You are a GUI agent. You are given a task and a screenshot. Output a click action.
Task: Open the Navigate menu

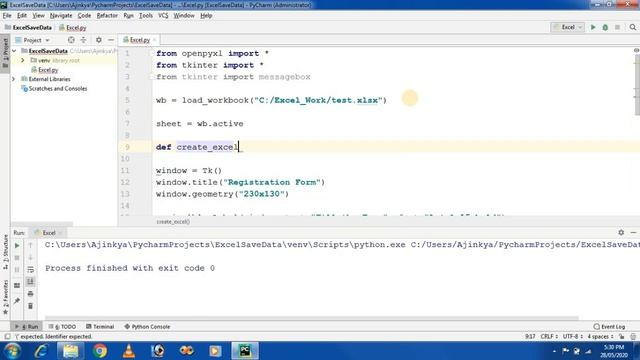pos(61,16)
